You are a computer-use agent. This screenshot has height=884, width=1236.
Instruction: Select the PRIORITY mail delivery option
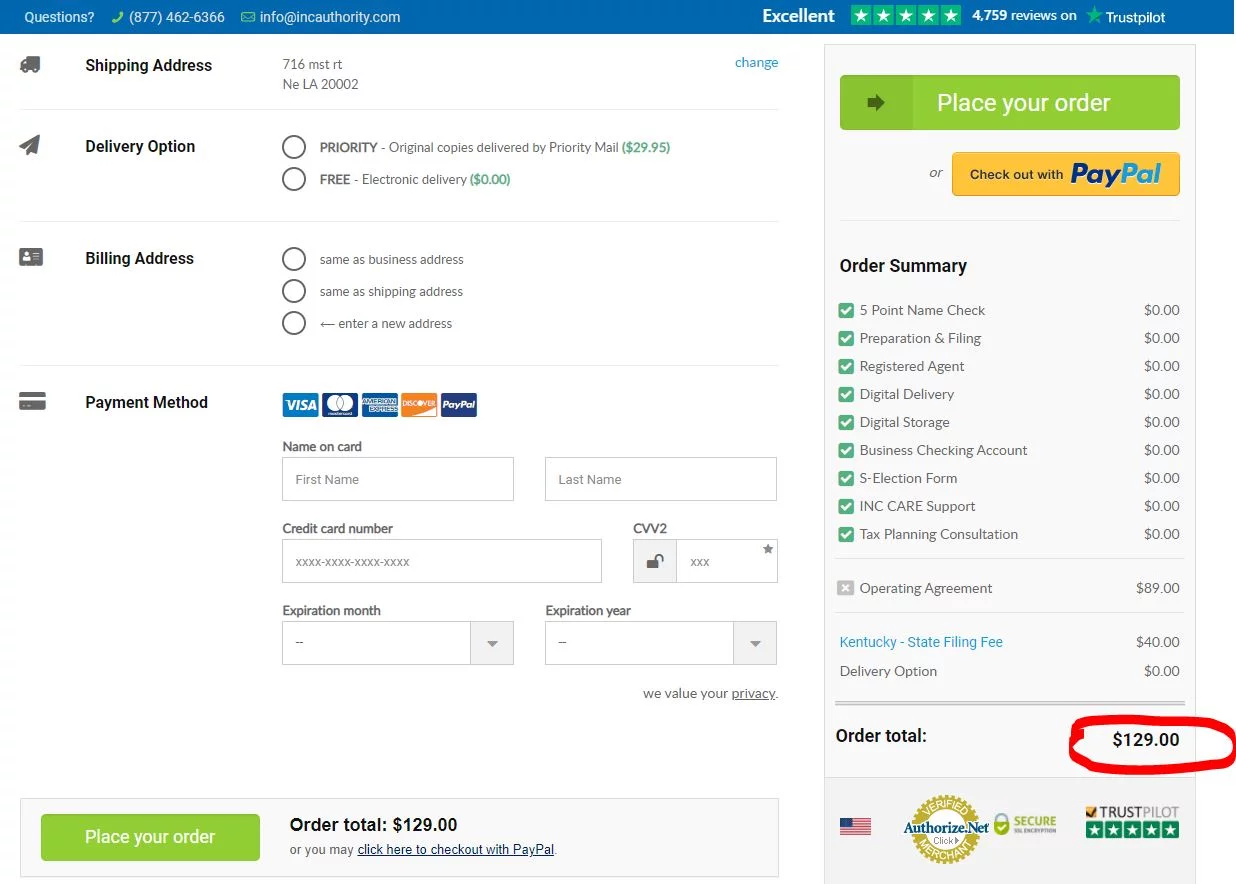(294, 148)
